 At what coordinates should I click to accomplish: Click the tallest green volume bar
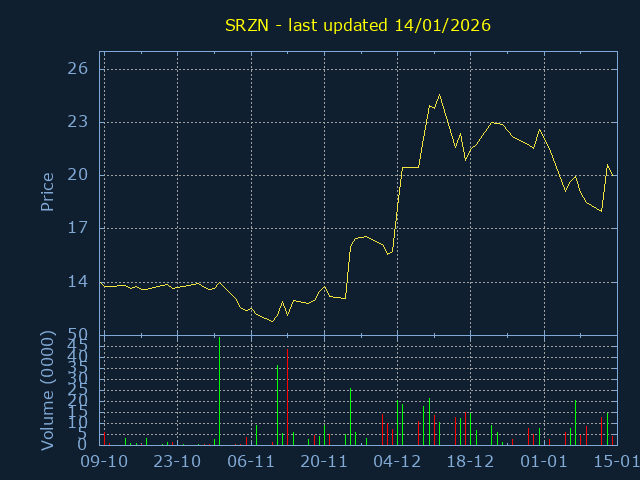pyautogui.click(x=350, y=416)
